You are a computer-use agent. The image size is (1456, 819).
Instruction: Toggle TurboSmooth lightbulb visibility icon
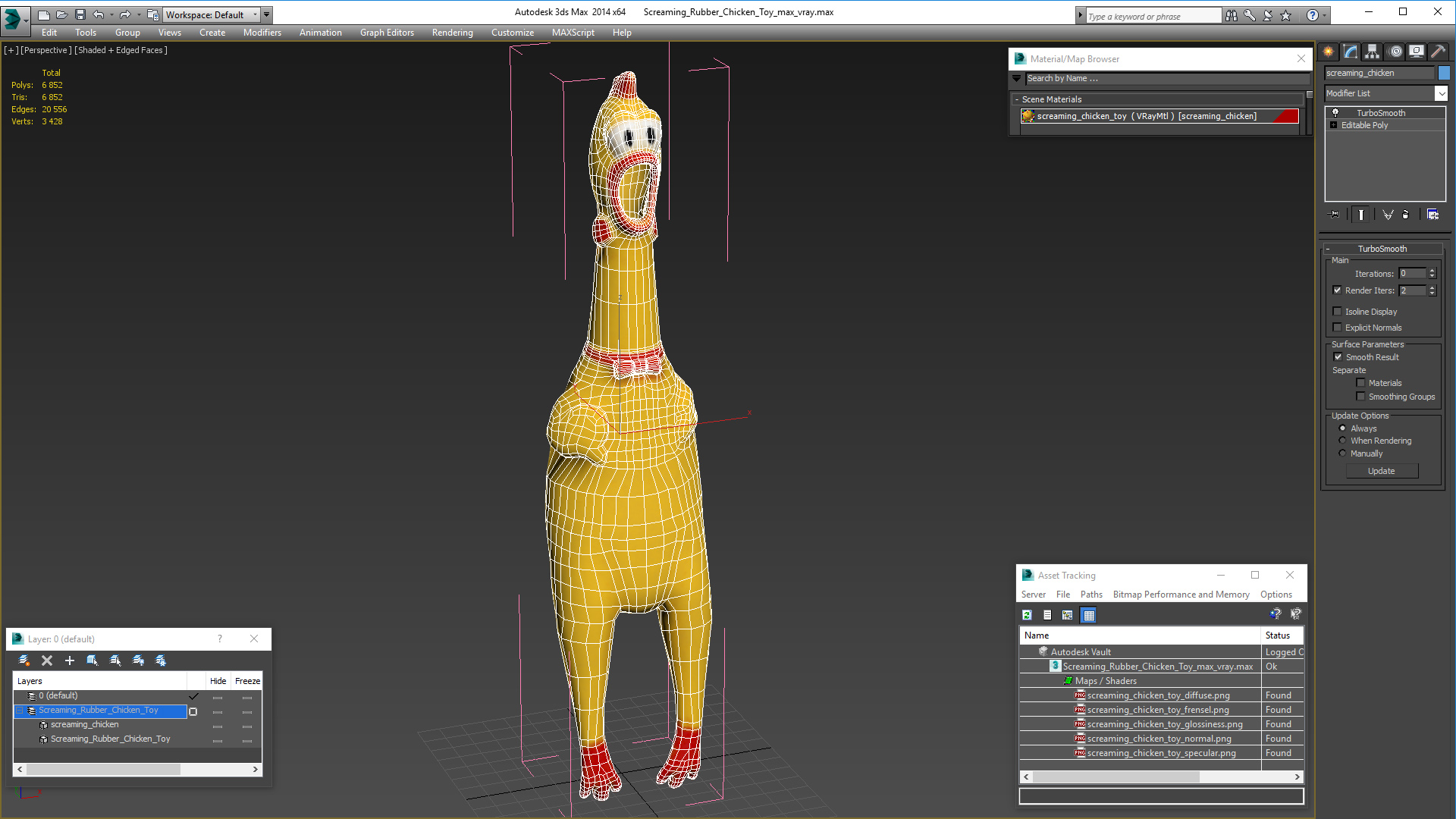tap(1335, 113)
